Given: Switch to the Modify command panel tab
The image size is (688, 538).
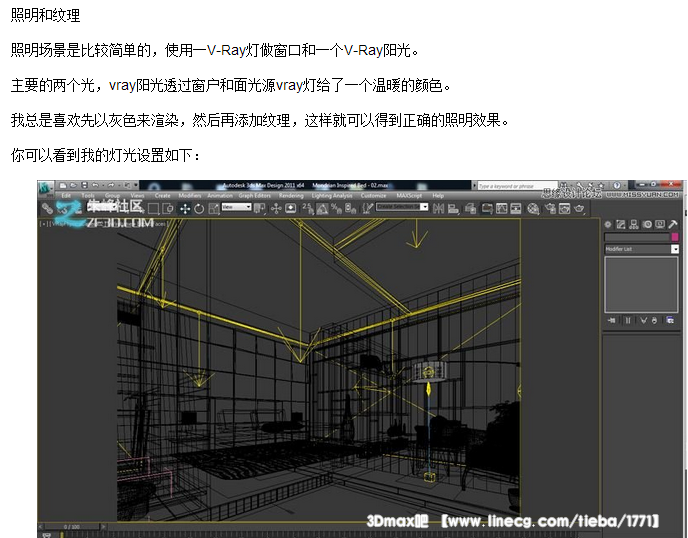Looking at the screenshot, I should click(620, 225).
